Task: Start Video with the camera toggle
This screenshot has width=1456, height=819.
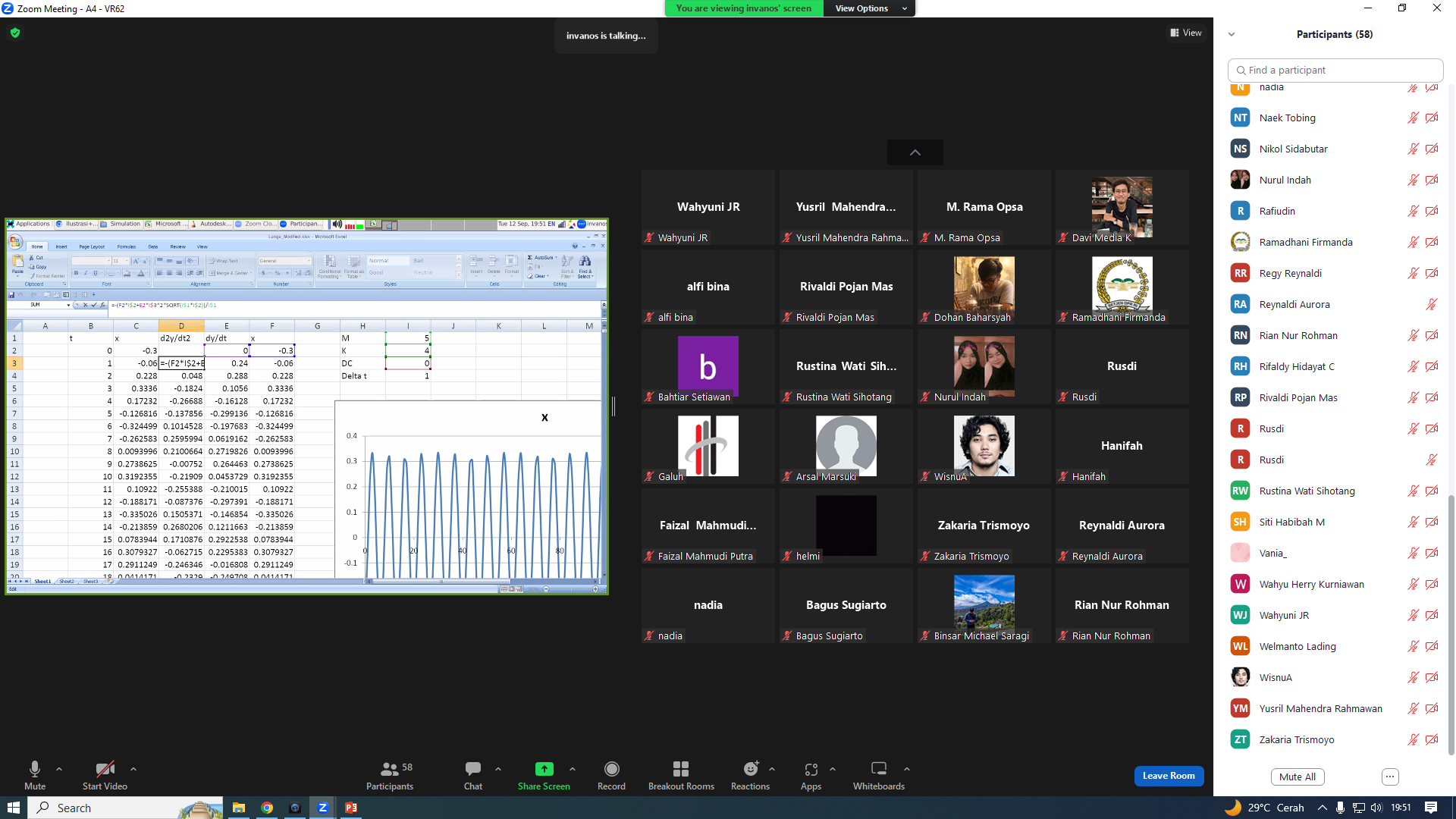Action: (x=105, y=775)
